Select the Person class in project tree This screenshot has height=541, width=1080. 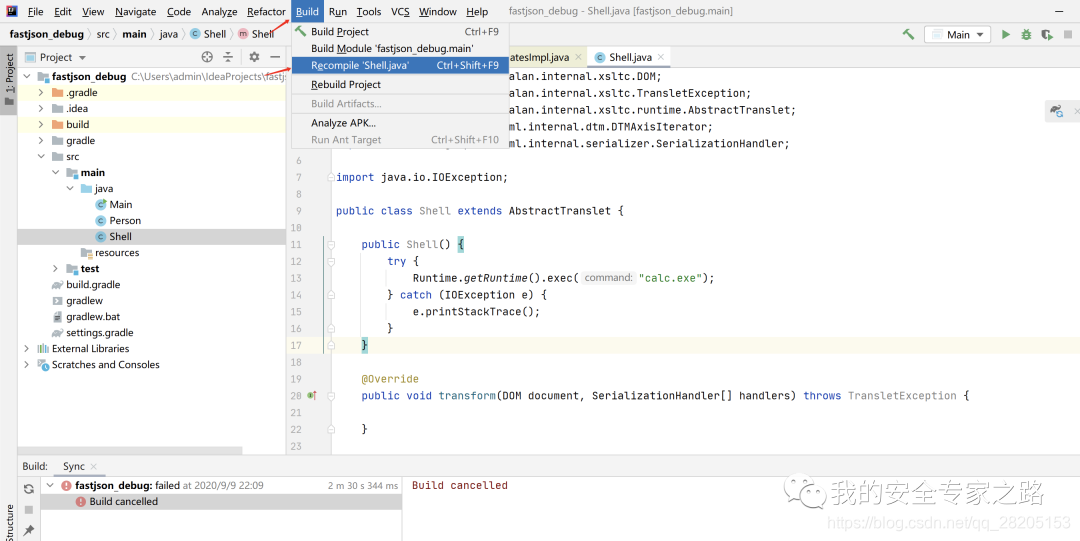tap(125, 221)
